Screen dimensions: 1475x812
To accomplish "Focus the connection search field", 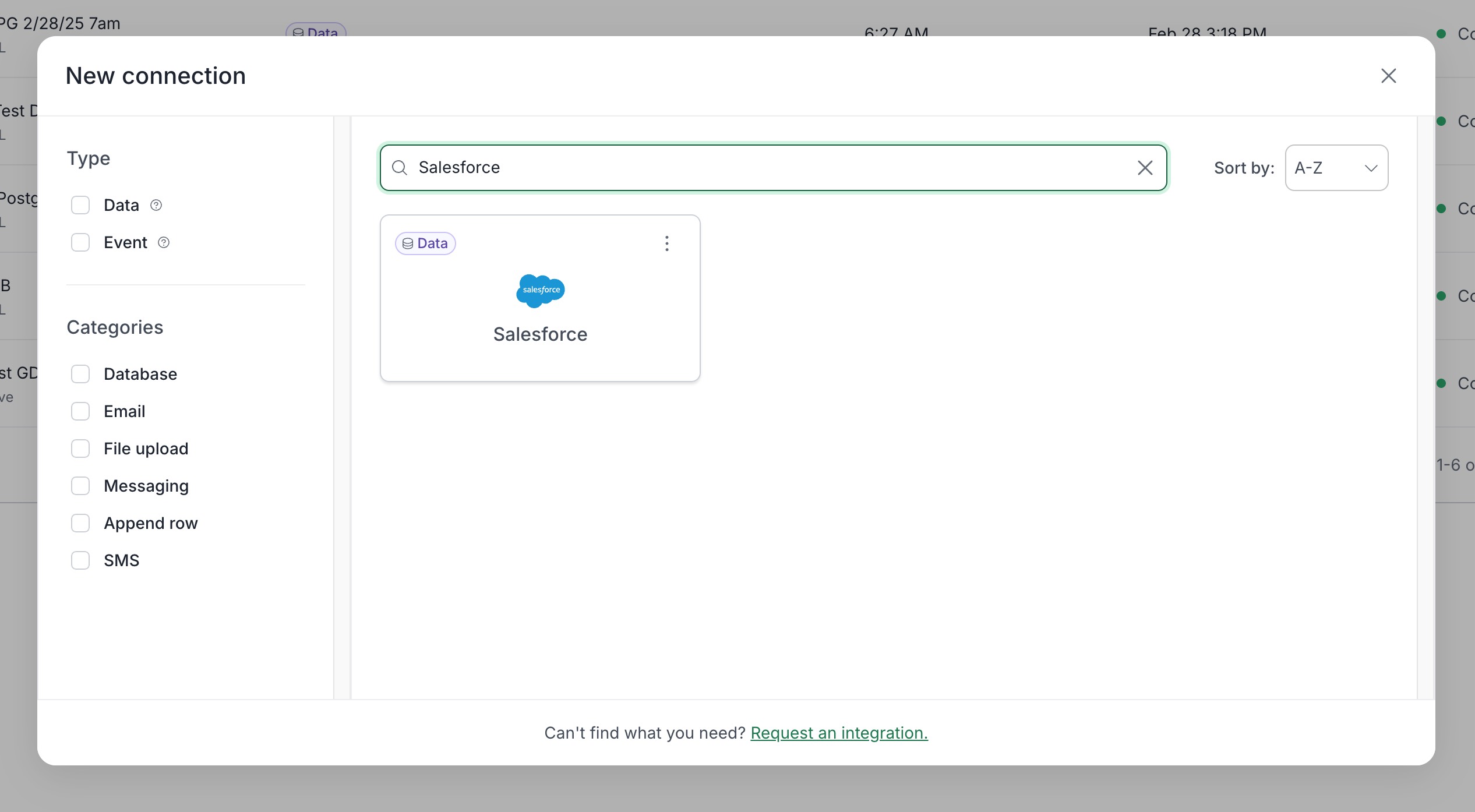I will tap(769, 168).
